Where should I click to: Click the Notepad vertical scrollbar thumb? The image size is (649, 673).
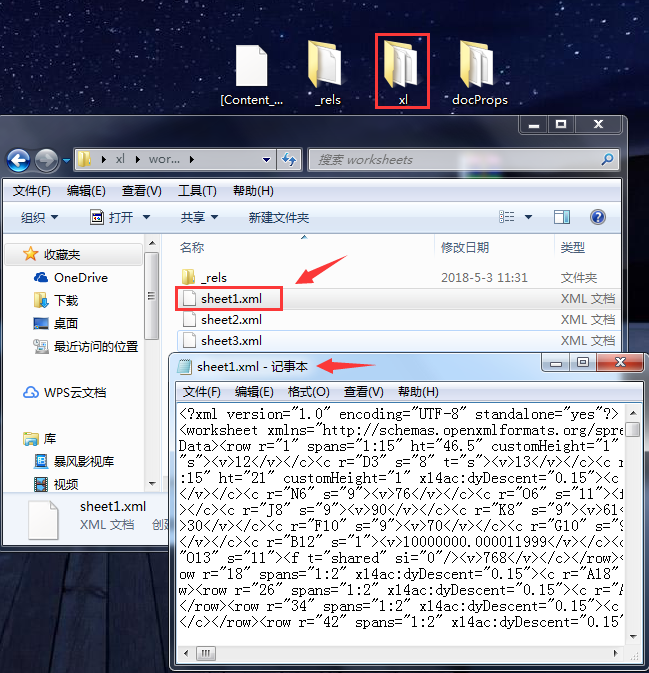tap(633, 429)
